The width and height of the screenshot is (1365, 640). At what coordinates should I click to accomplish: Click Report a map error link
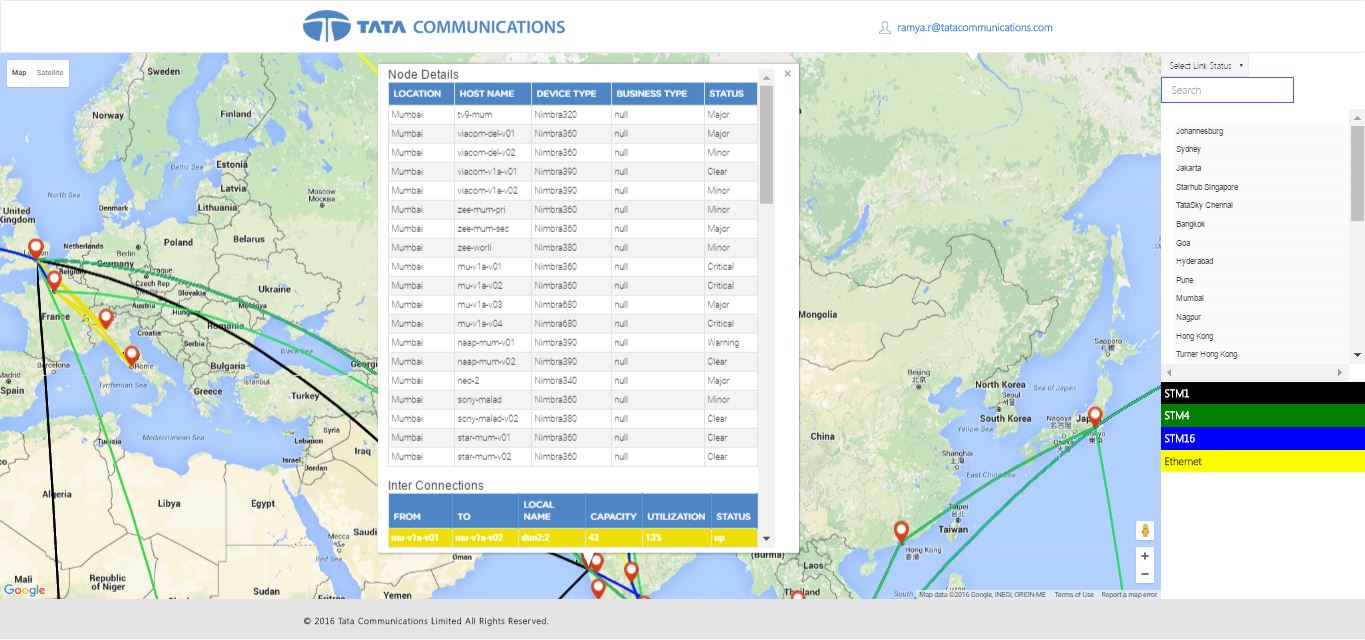click(1129, 595)
